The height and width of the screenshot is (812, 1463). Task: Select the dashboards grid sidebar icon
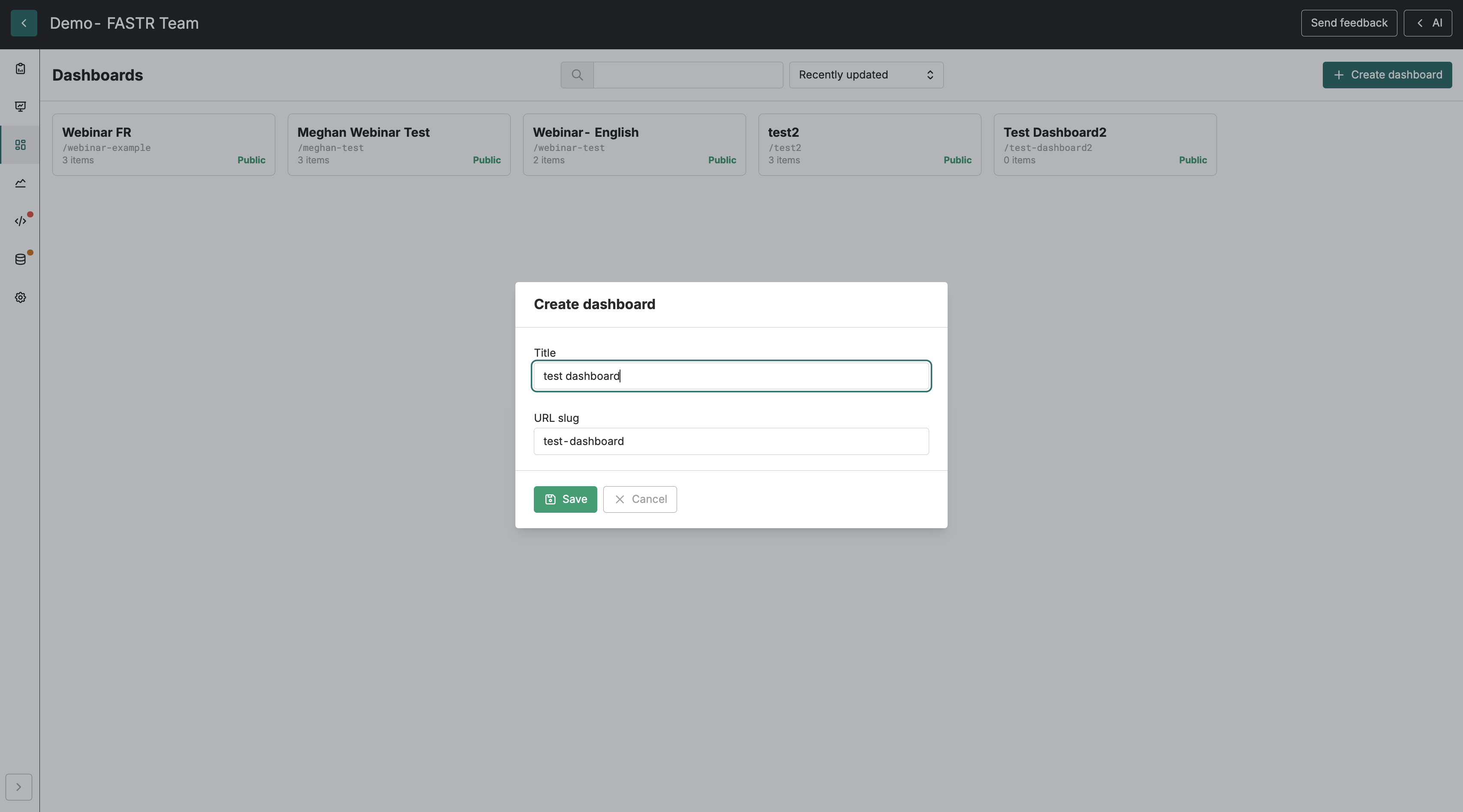[x=21, y=145]
